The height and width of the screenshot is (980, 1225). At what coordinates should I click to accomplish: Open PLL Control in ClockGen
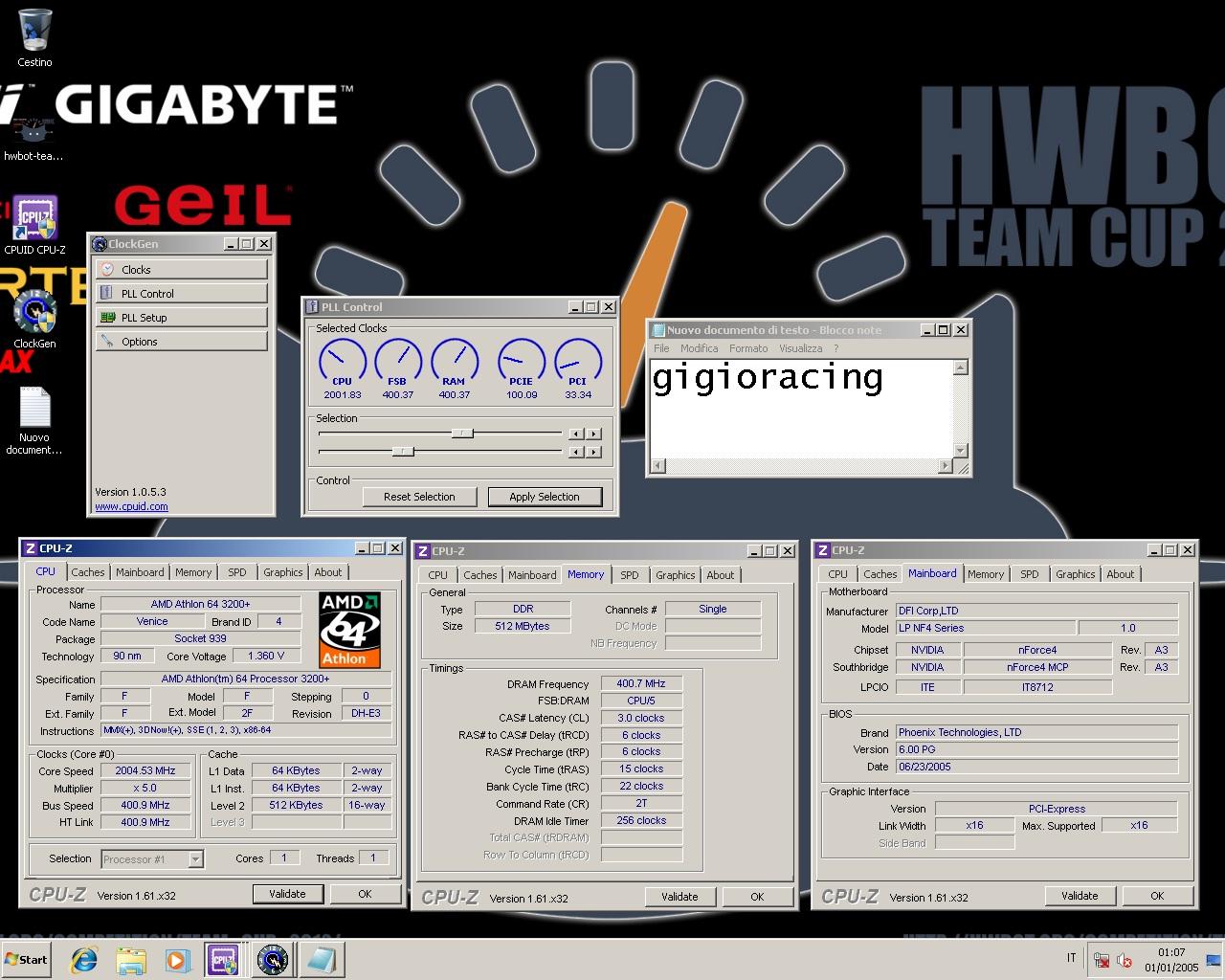pos(181,294)
